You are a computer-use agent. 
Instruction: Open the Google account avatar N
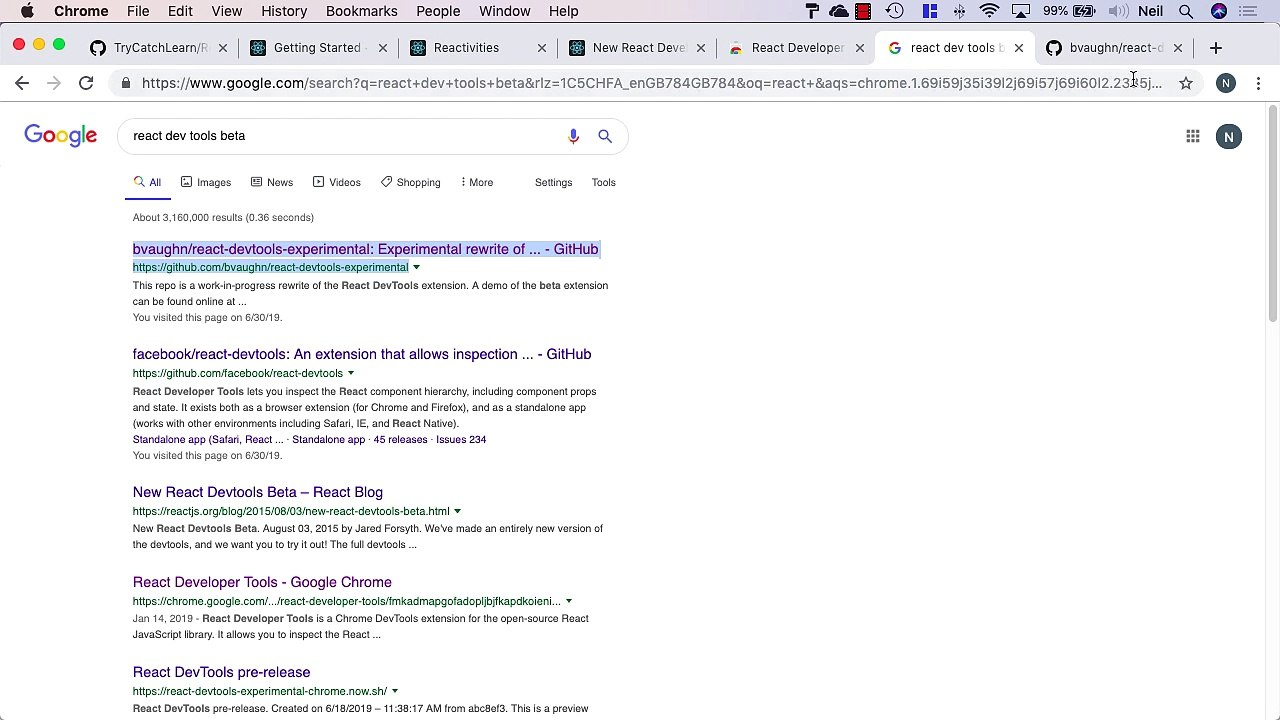click(1229, 136)
